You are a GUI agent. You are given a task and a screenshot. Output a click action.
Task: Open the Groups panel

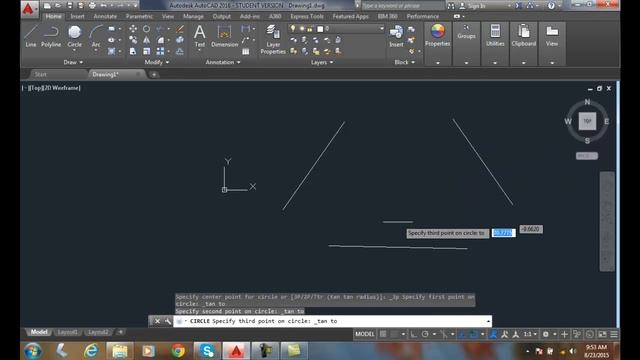[x=466, y=33]
